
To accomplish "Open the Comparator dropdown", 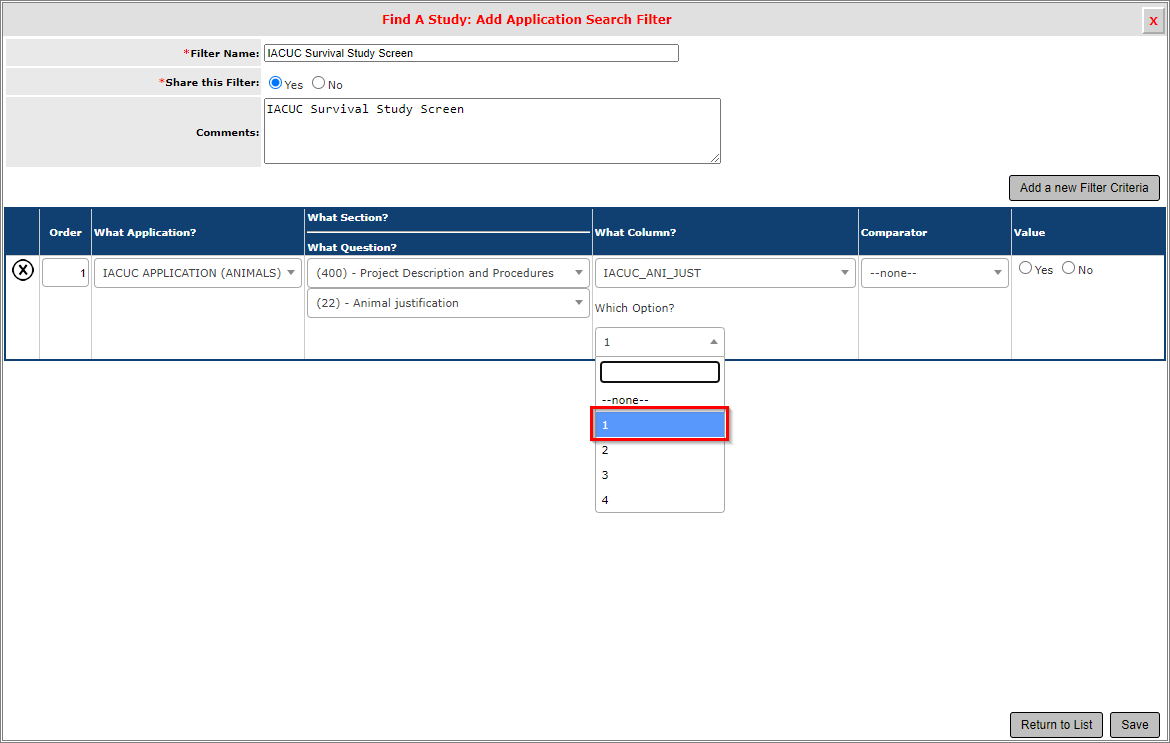I will (934, 273).
